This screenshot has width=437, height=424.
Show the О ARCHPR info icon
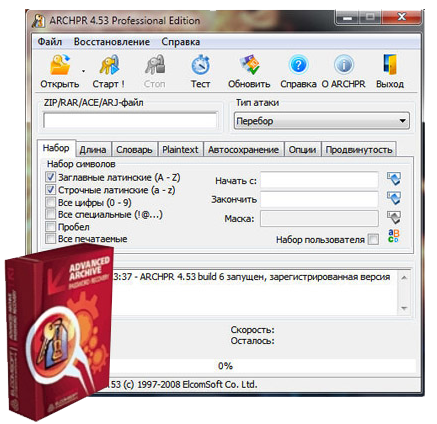344,65
